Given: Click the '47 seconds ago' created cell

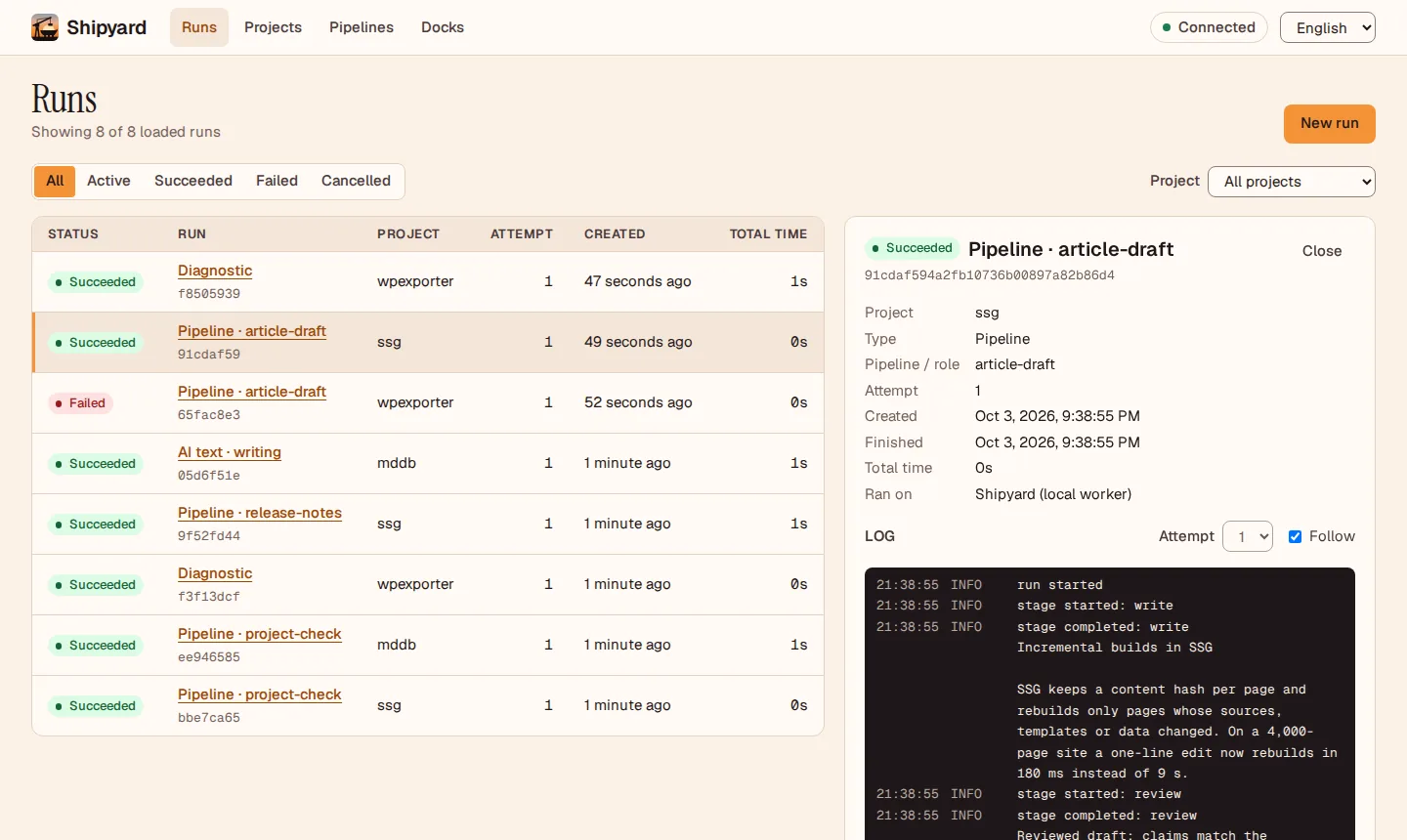Looking at the screenshot, I should click(638, 281).
